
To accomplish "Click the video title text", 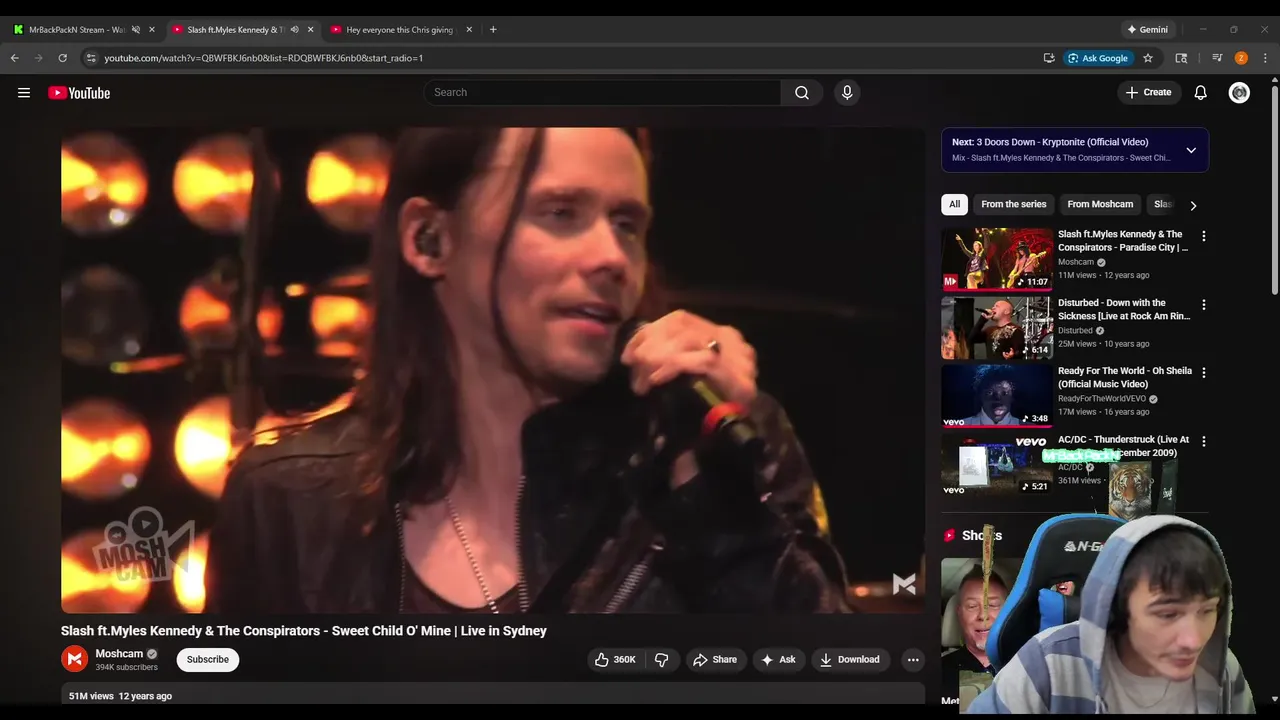I will 304,631.
